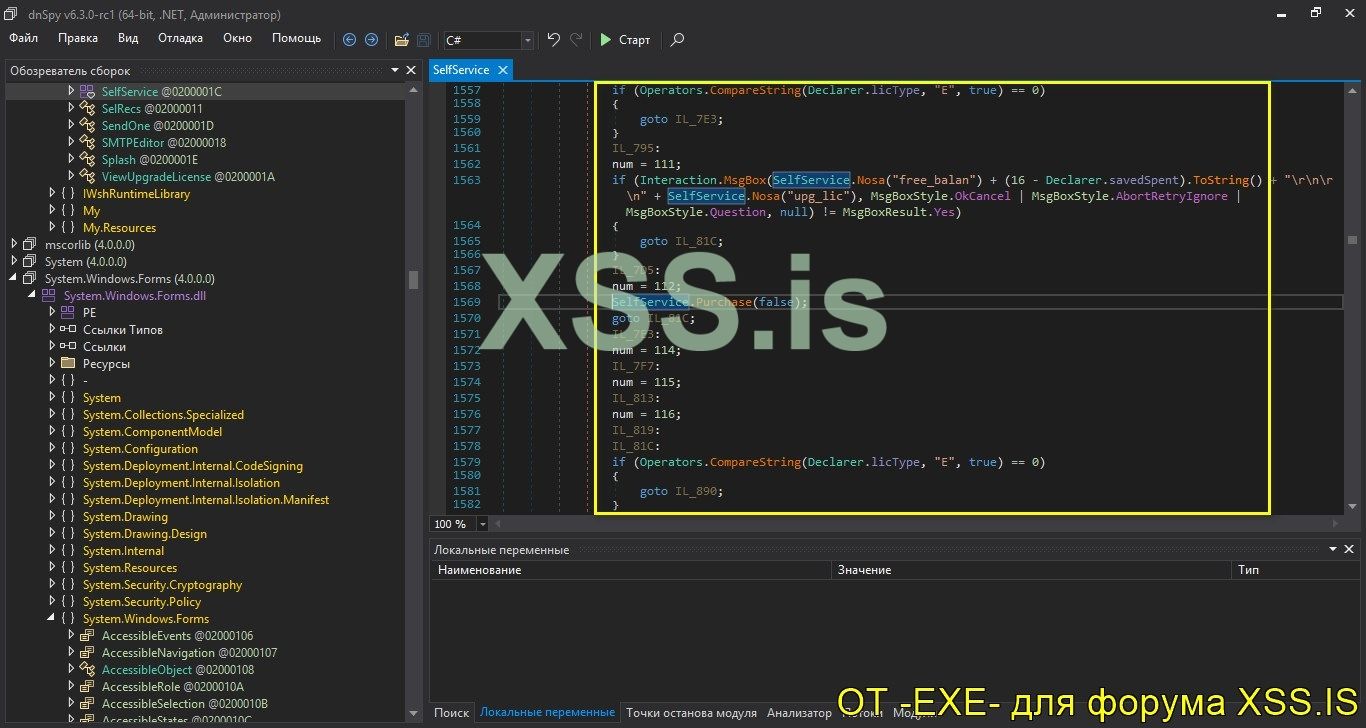The width and height of the screenshot is (1366, 728).
Task: Click the Save All toolbar icon
Action: pos(424,40)
